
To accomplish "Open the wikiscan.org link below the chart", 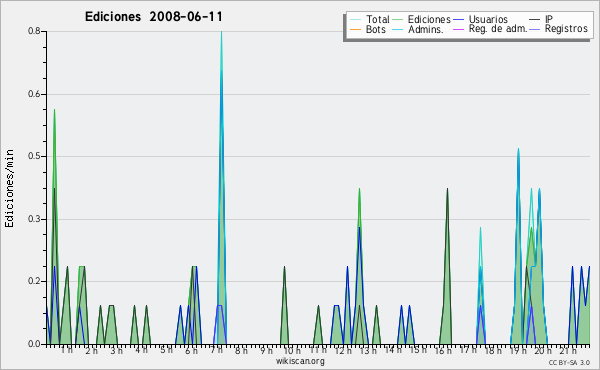I will click(x=300, y=361).
